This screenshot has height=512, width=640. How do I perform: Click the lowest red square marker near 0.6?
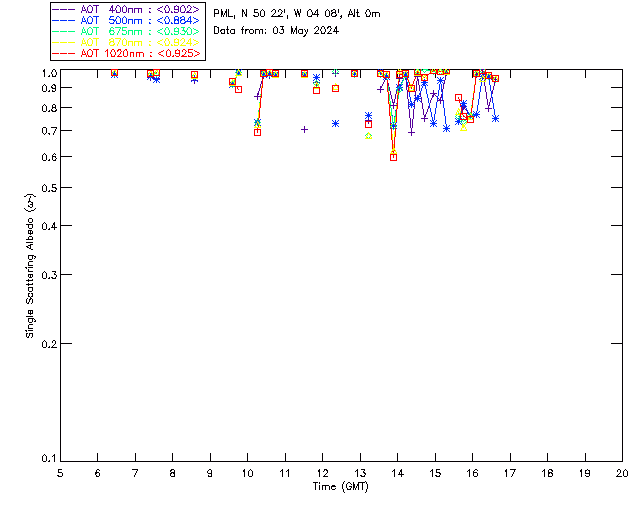point(393,157)
